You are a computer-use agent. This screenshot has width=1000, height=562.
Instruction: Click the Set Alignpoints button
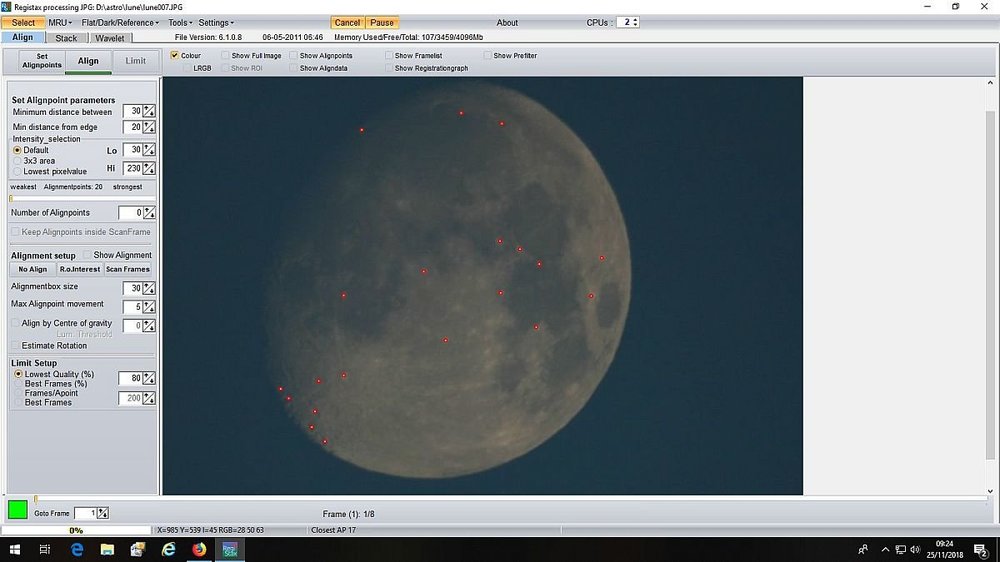tap(42, 61)
